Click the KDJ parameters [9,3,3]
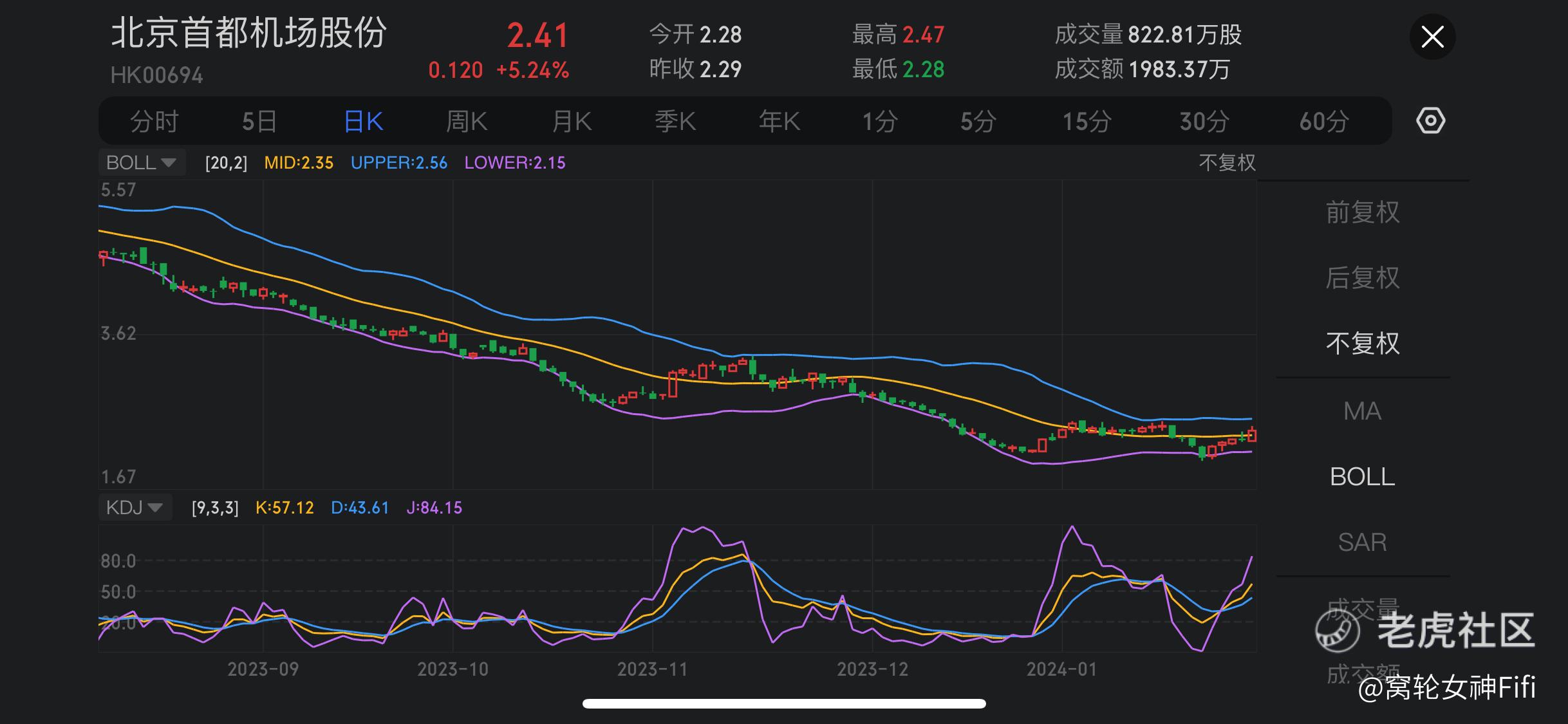The image size is (1568, 724). (215, 508)
